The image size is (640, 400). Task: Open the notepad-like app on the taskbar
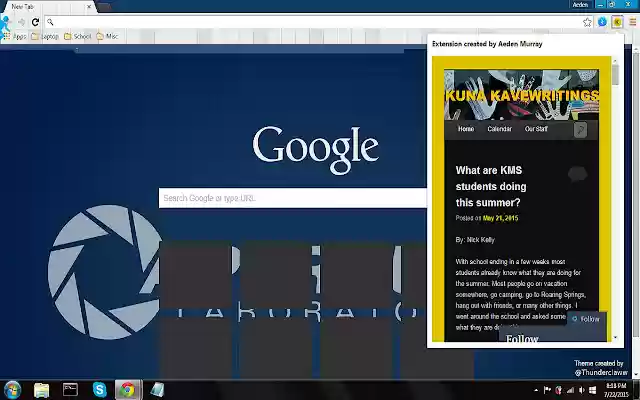(157, 390)
